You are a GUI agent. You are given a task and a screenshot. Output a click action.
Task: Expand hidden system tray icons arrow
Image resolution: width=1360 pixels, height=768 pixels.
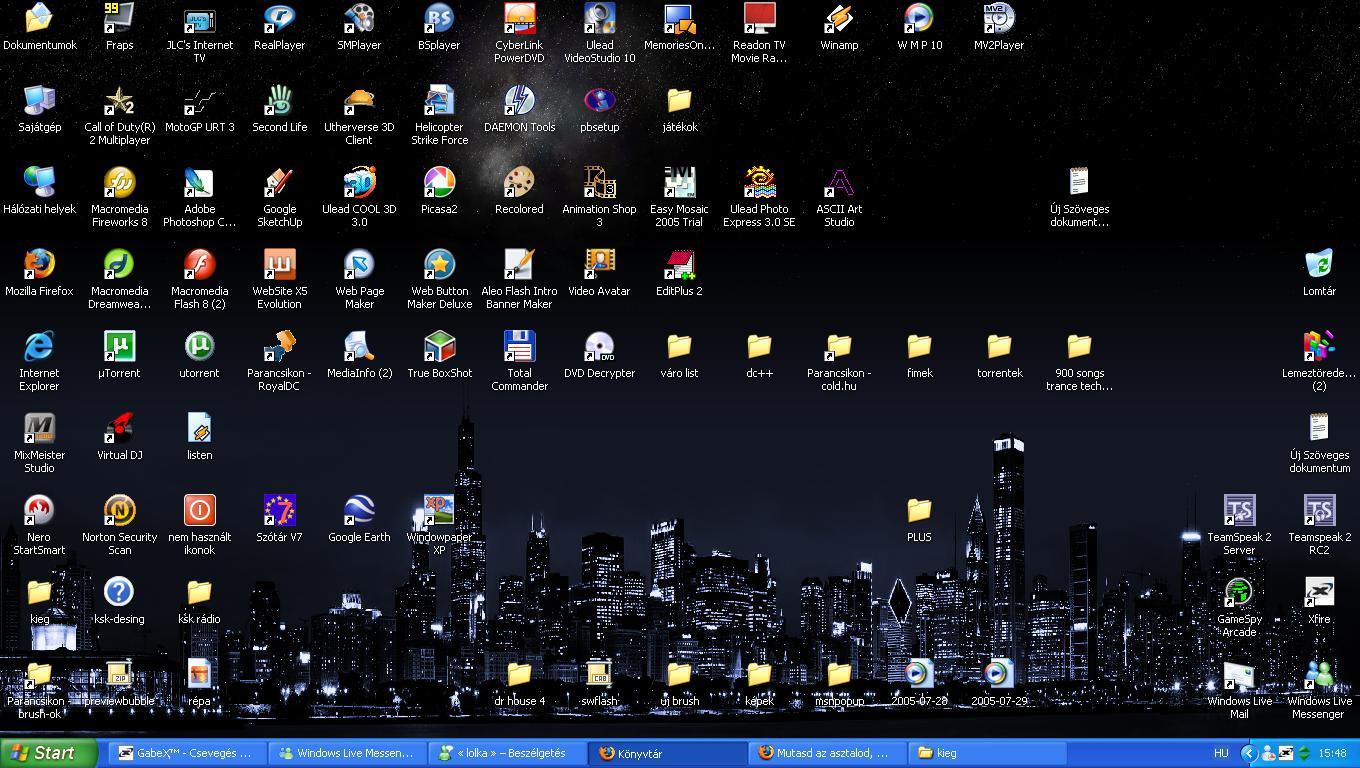pos(1249,753)
